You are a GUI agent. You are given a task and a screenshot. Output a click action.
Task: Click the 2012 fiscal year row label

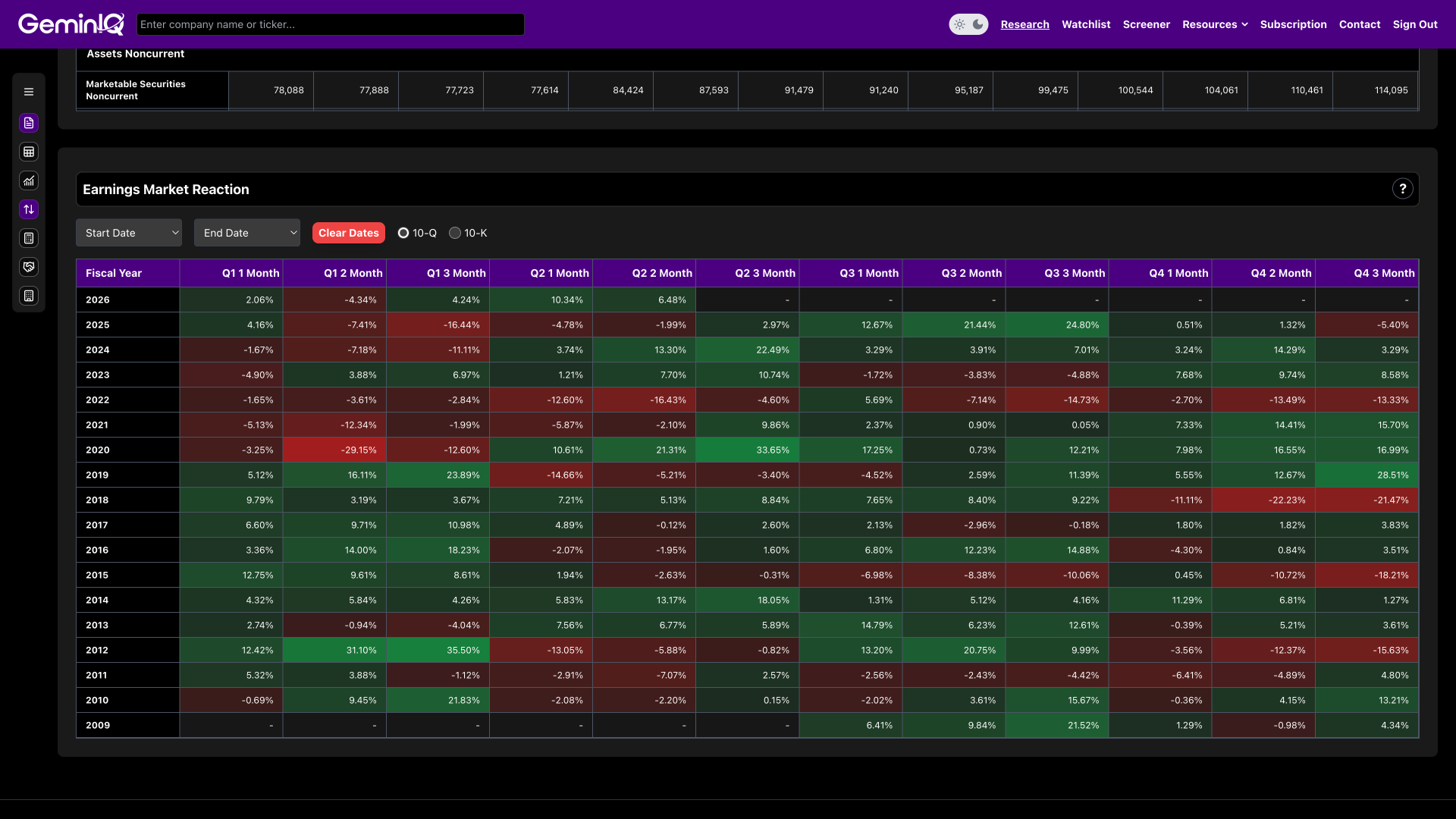click(127, 650)
